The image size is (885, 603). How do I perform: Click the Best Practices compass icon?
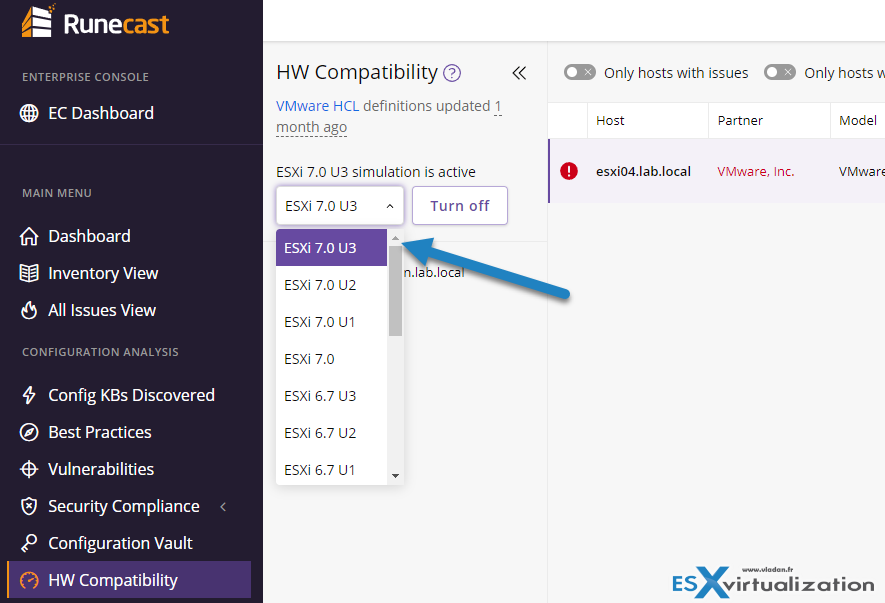[x=29, y=432]
